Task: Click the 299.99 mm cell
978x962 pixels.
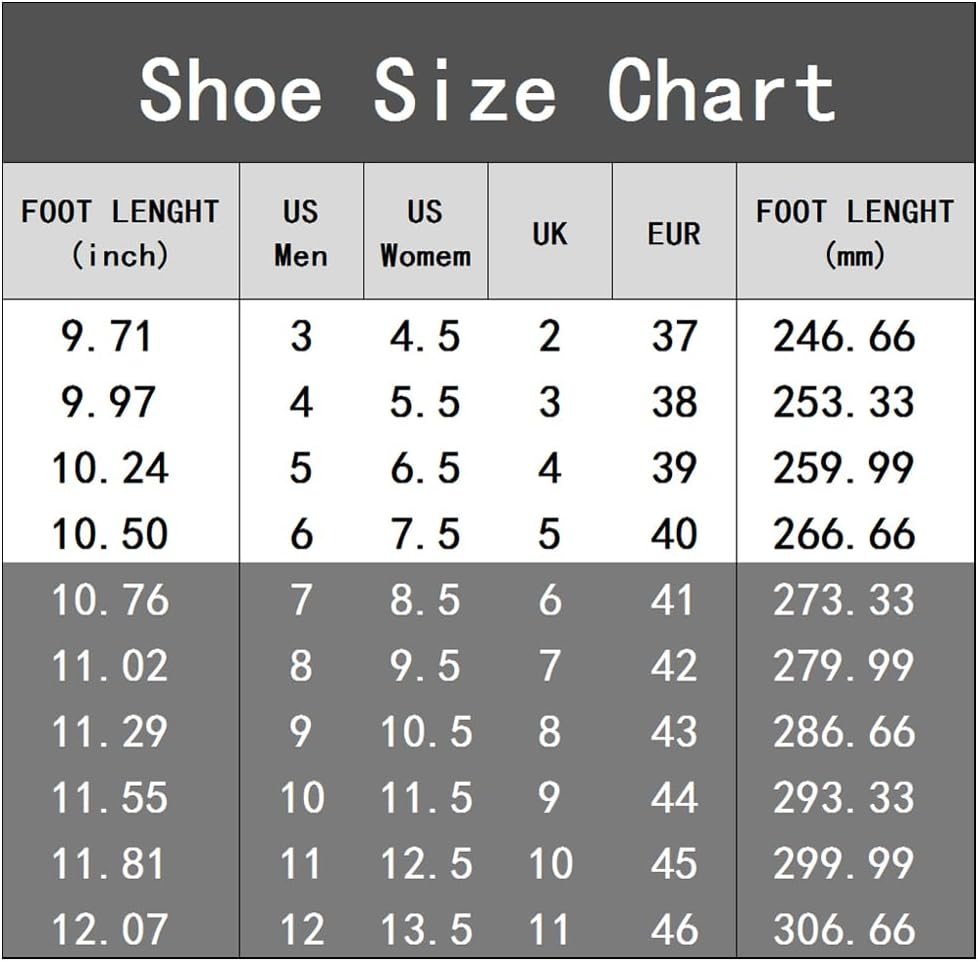Action: point(844,864)
